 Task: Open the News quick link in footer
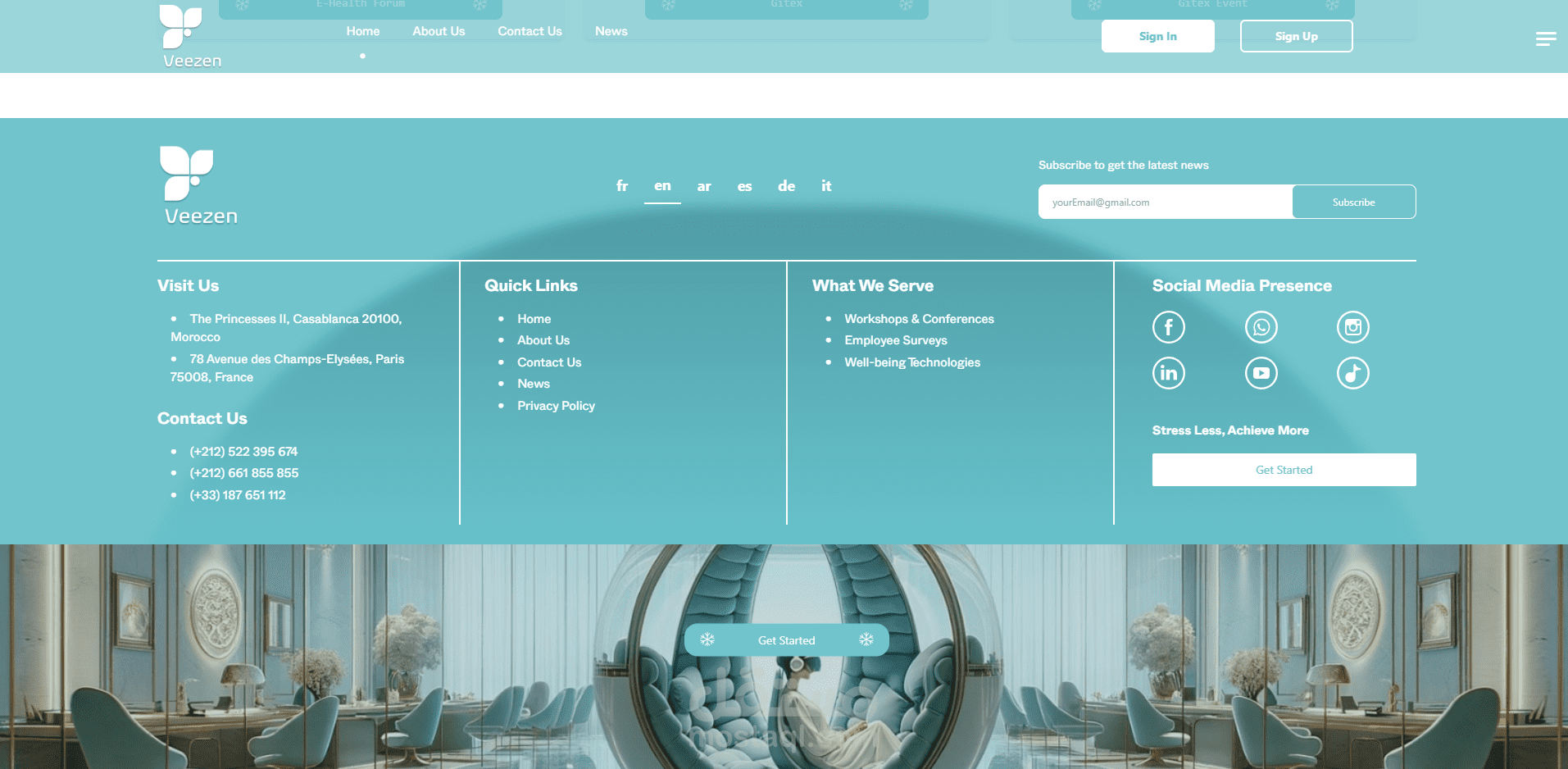(x=534, y=384)
